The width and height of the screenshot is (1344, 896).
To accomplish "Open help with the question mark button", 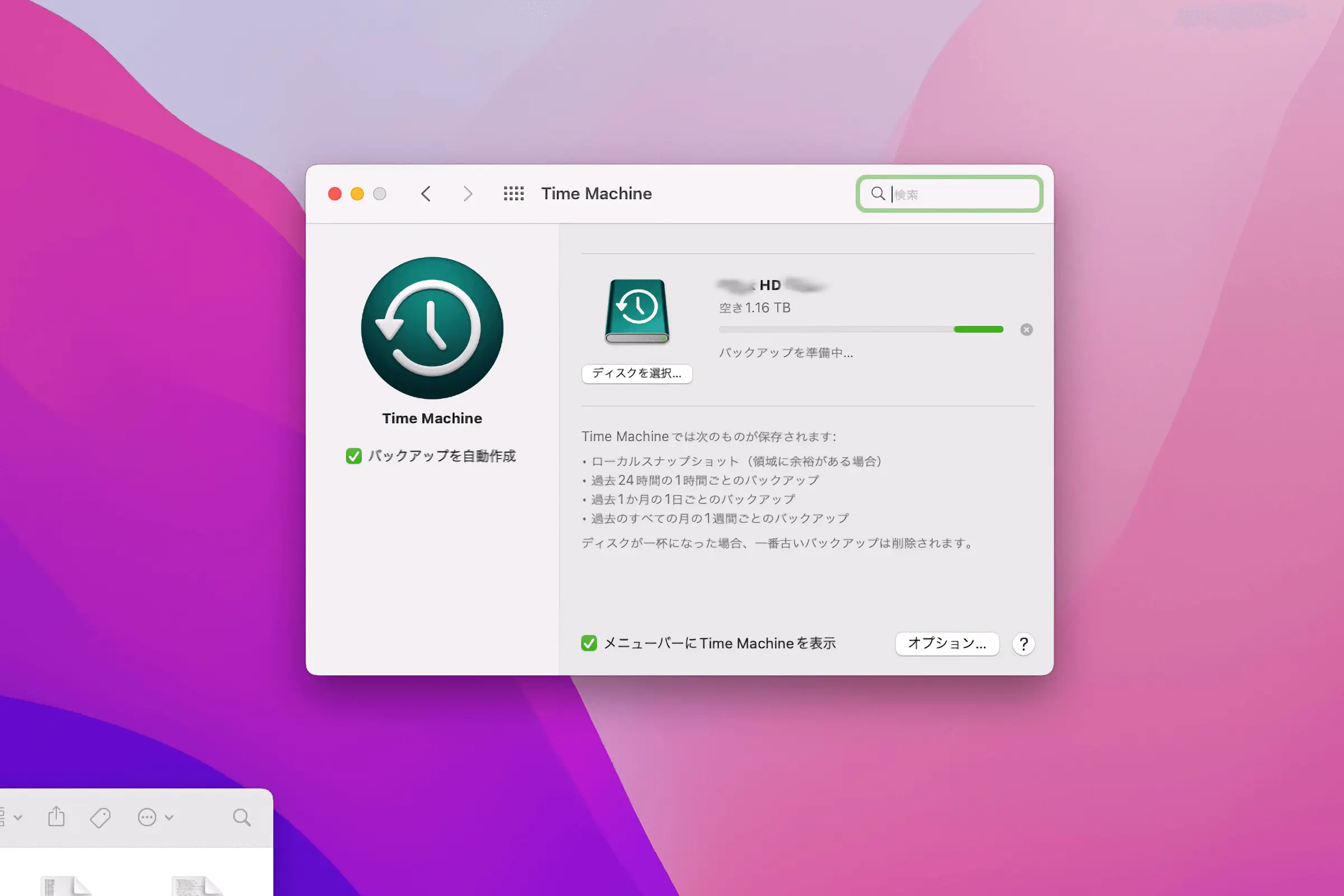I will (1024, 644).
